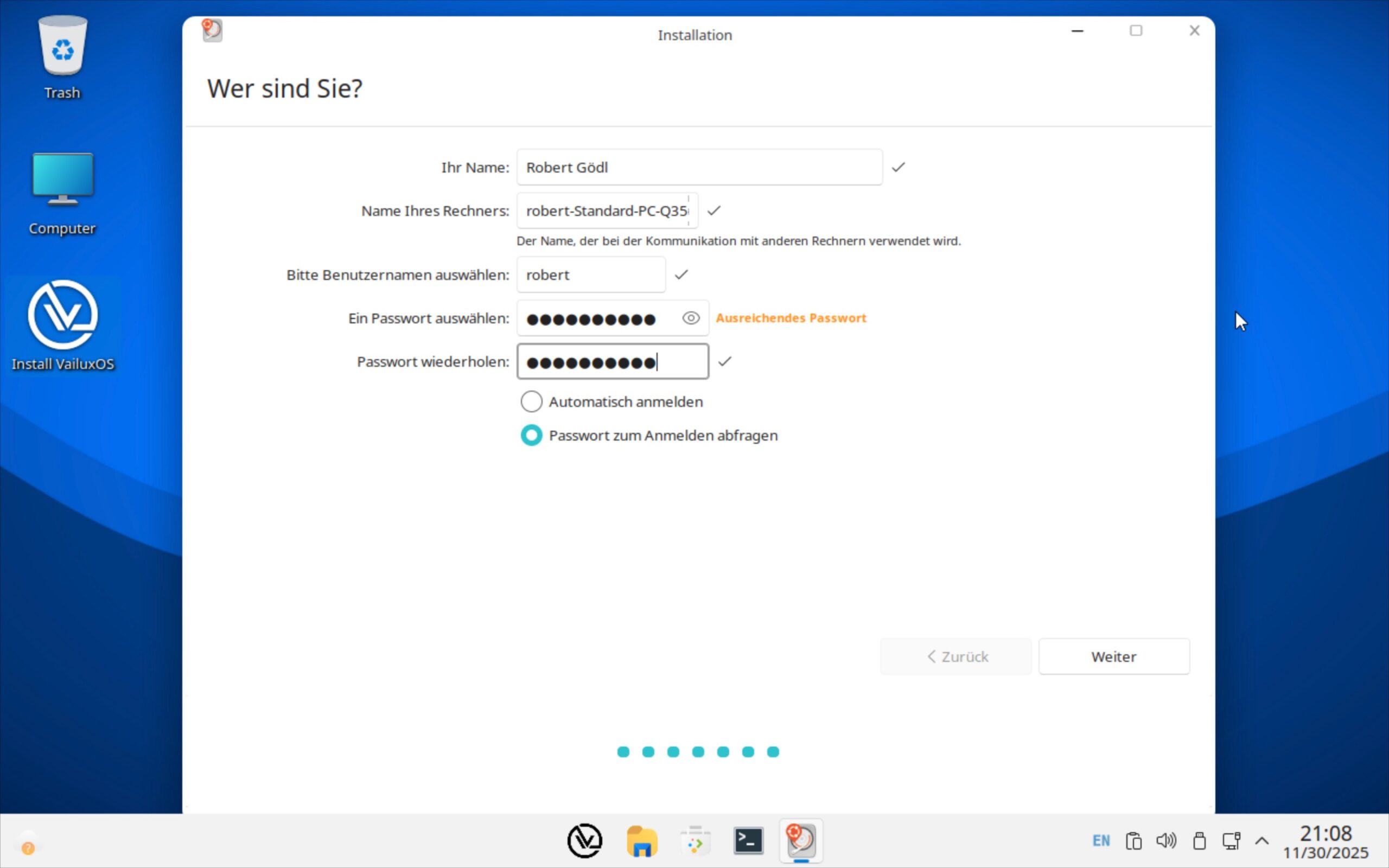Open the volume control in system tray
Image resolution: width=1389 pixels, height=868 pixels.
pos(1165,841)
